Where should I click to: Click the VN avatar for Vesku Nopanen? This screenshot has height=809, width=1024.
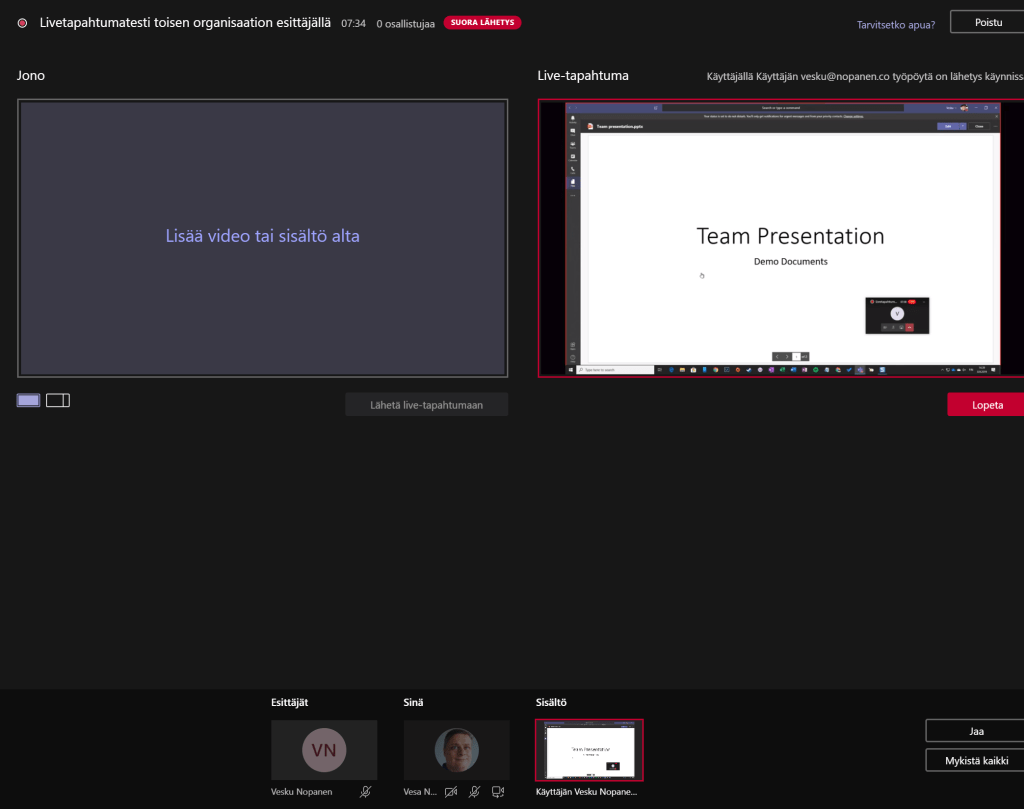(x=324, y=750)
